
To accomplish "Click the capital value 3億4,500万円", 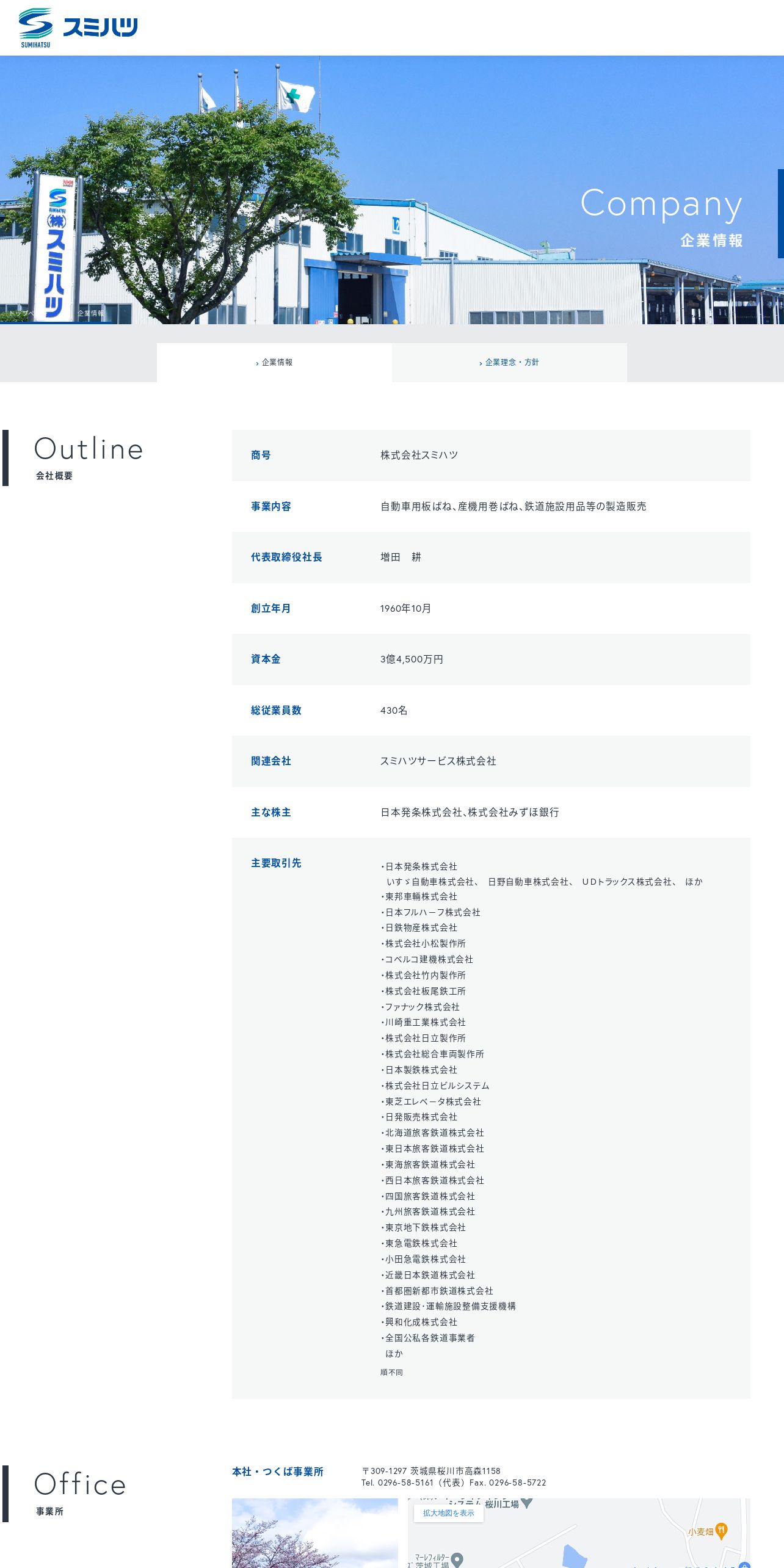I will 412,659.
